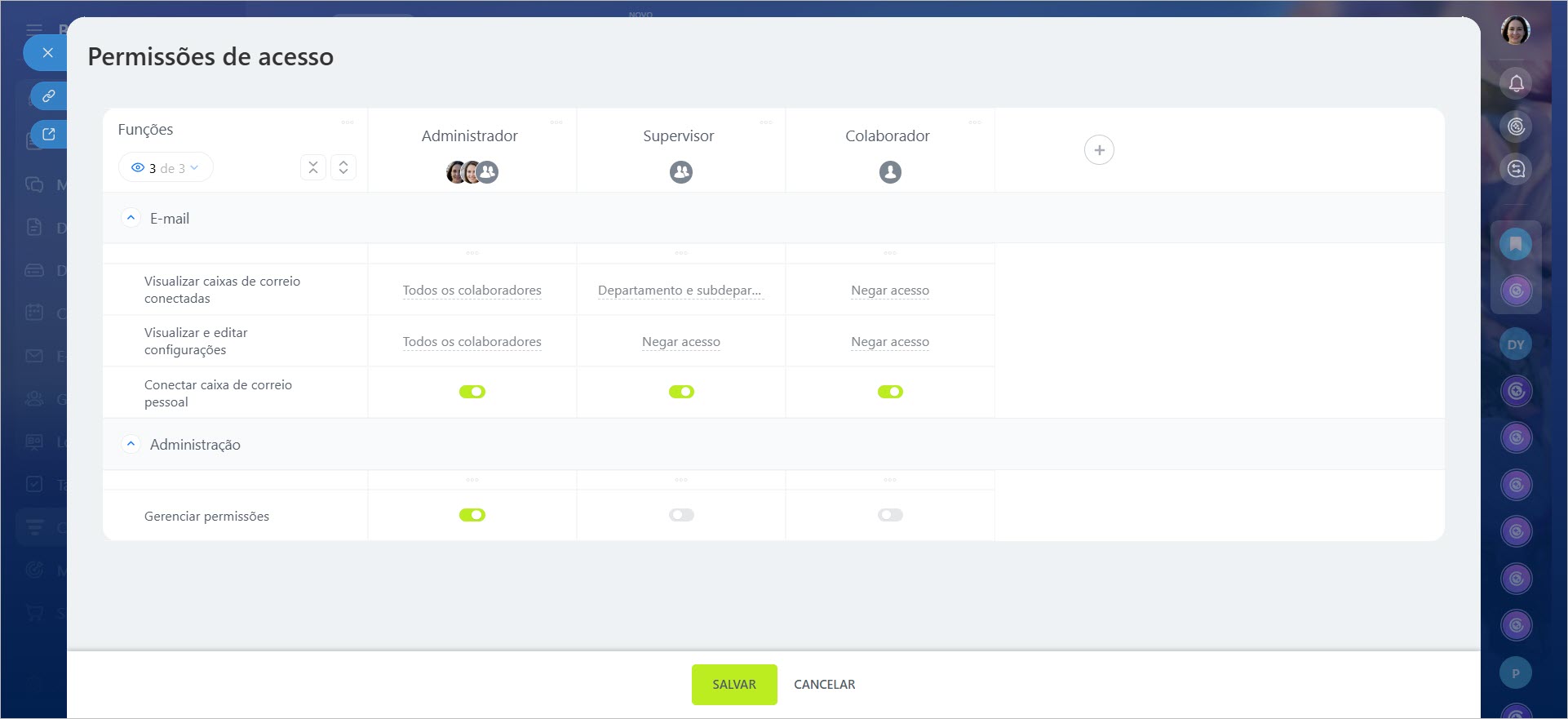Click the SALVAR button
Screen dimensions: 1568x719
[x=734, y=685]
